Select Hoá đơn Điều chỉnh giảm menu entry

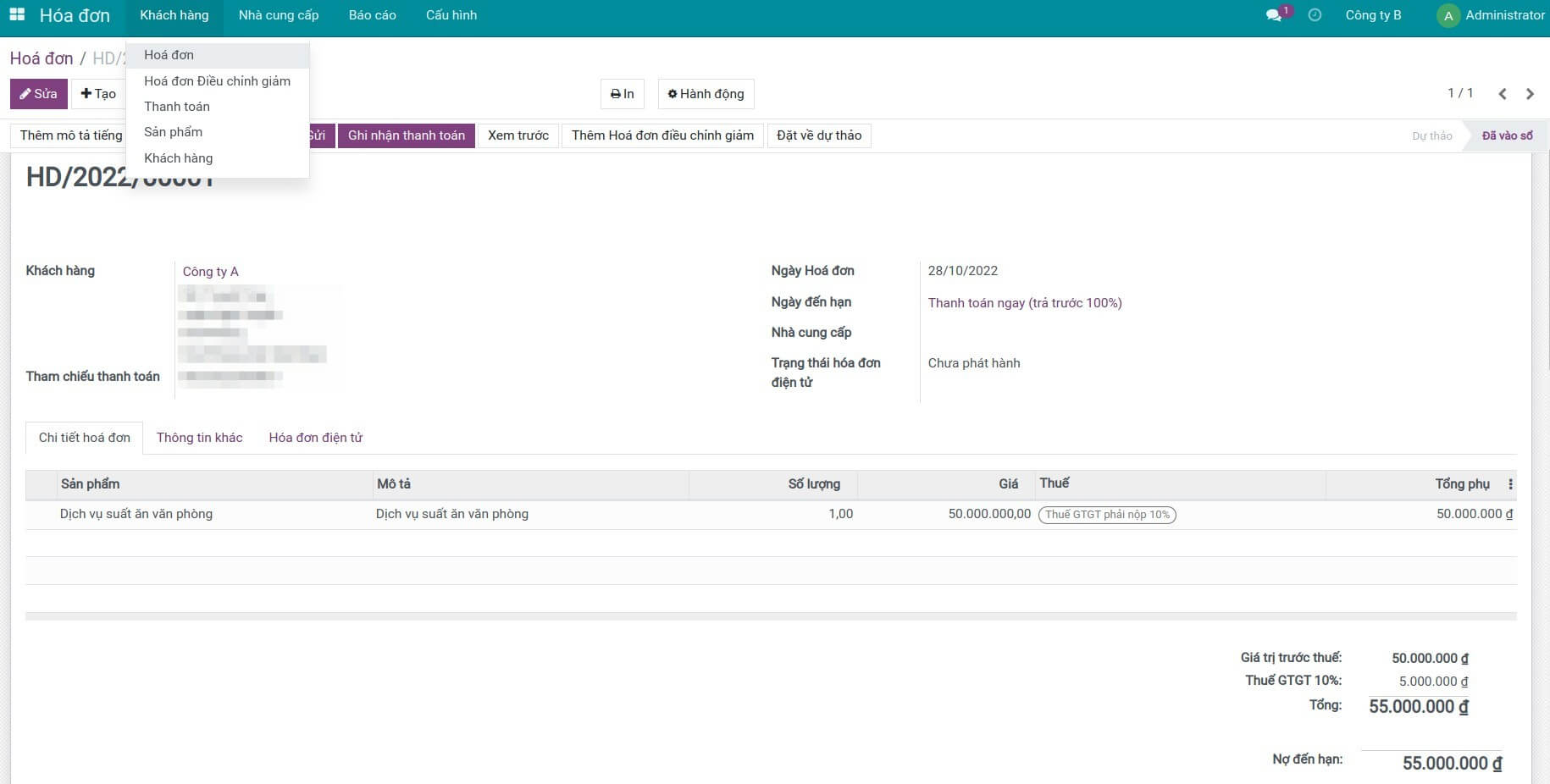coord(217,81)
